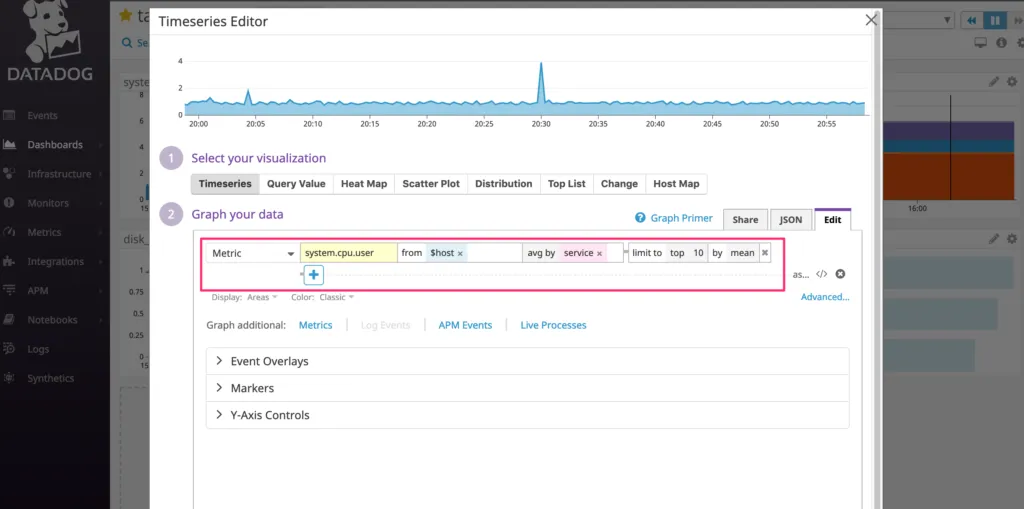Add APM Events to graph
Viewport: 1024px width, 509px height.
(x=465, y=325)
